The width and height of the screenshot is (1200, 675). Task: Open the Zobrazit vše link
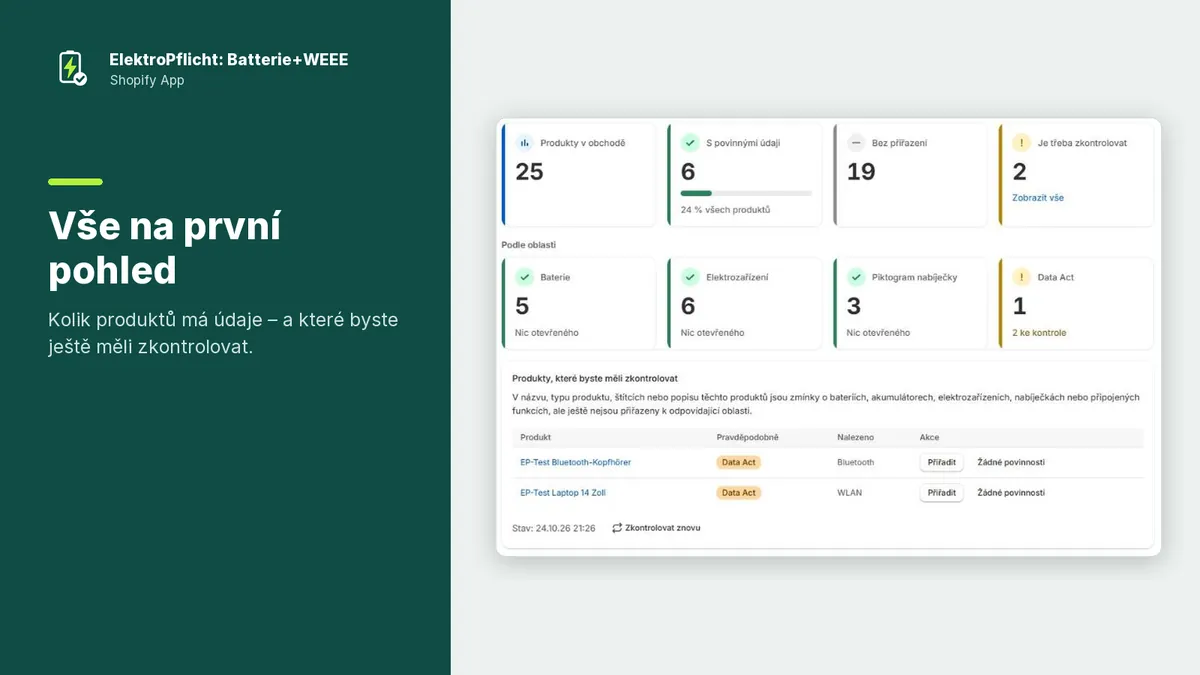coord(1038,198)
